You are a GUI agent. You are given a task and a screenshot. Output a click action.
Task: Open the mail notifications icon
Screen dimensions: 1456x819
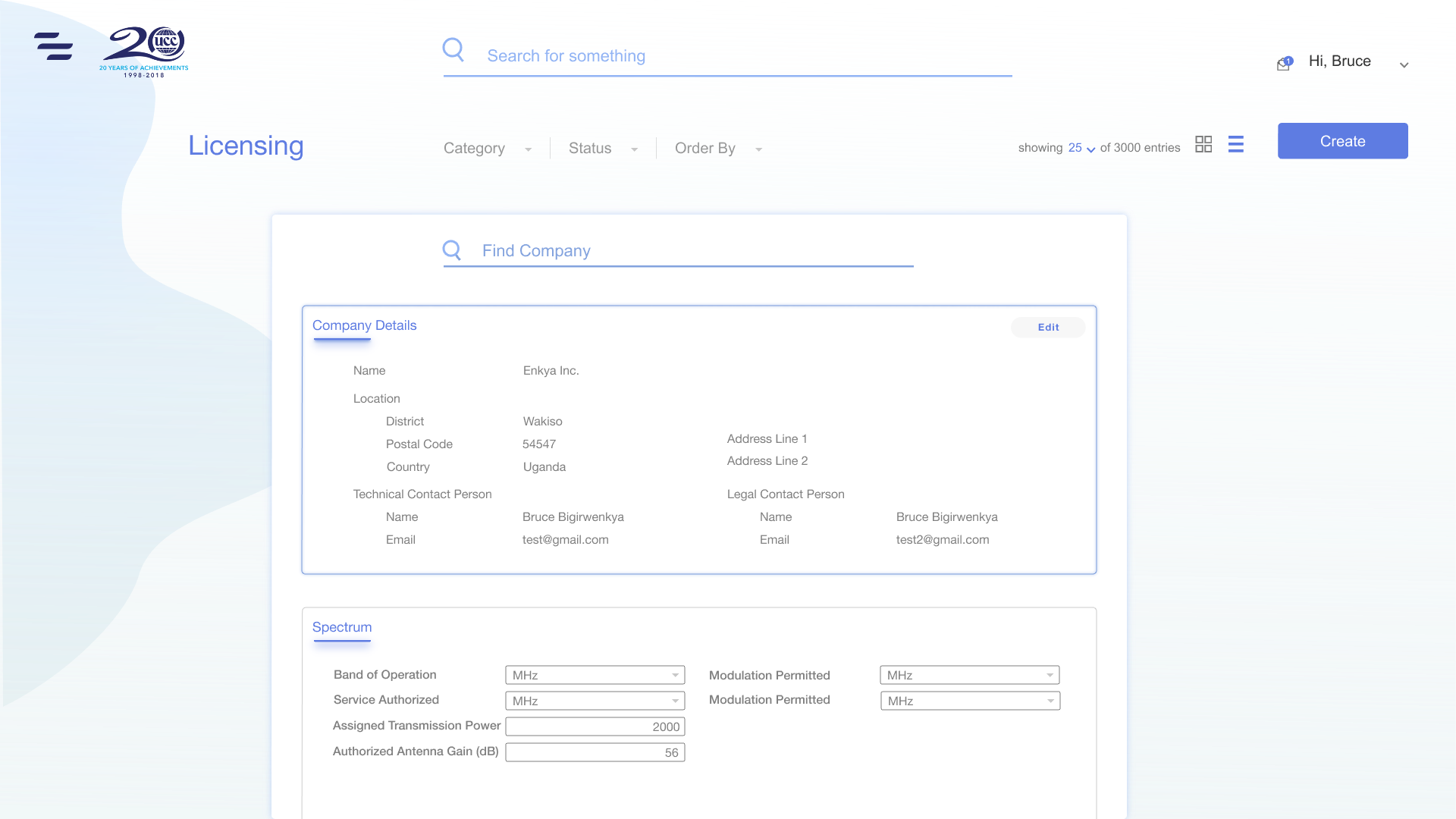1284,64
